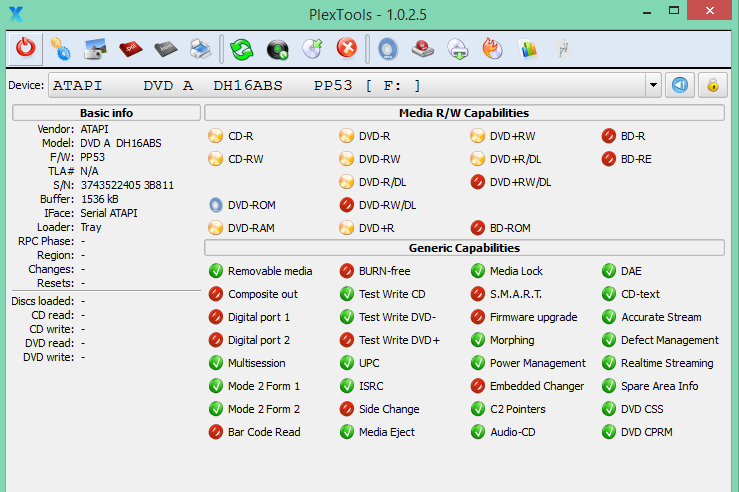Viewport: 739px width, 492px height.
Task: Click the S.M.A.R.T. red status icon
Action: 477,294
